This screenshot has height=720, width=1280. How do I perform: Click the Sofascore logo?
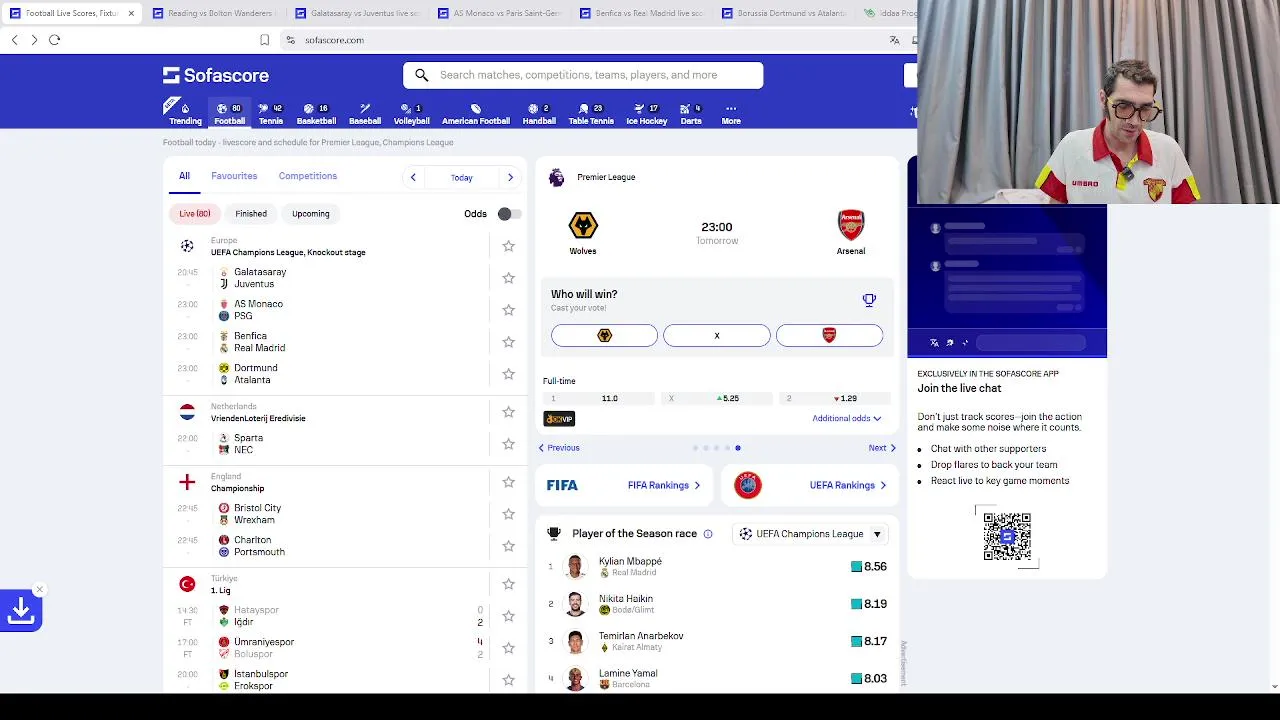point(216,75)
